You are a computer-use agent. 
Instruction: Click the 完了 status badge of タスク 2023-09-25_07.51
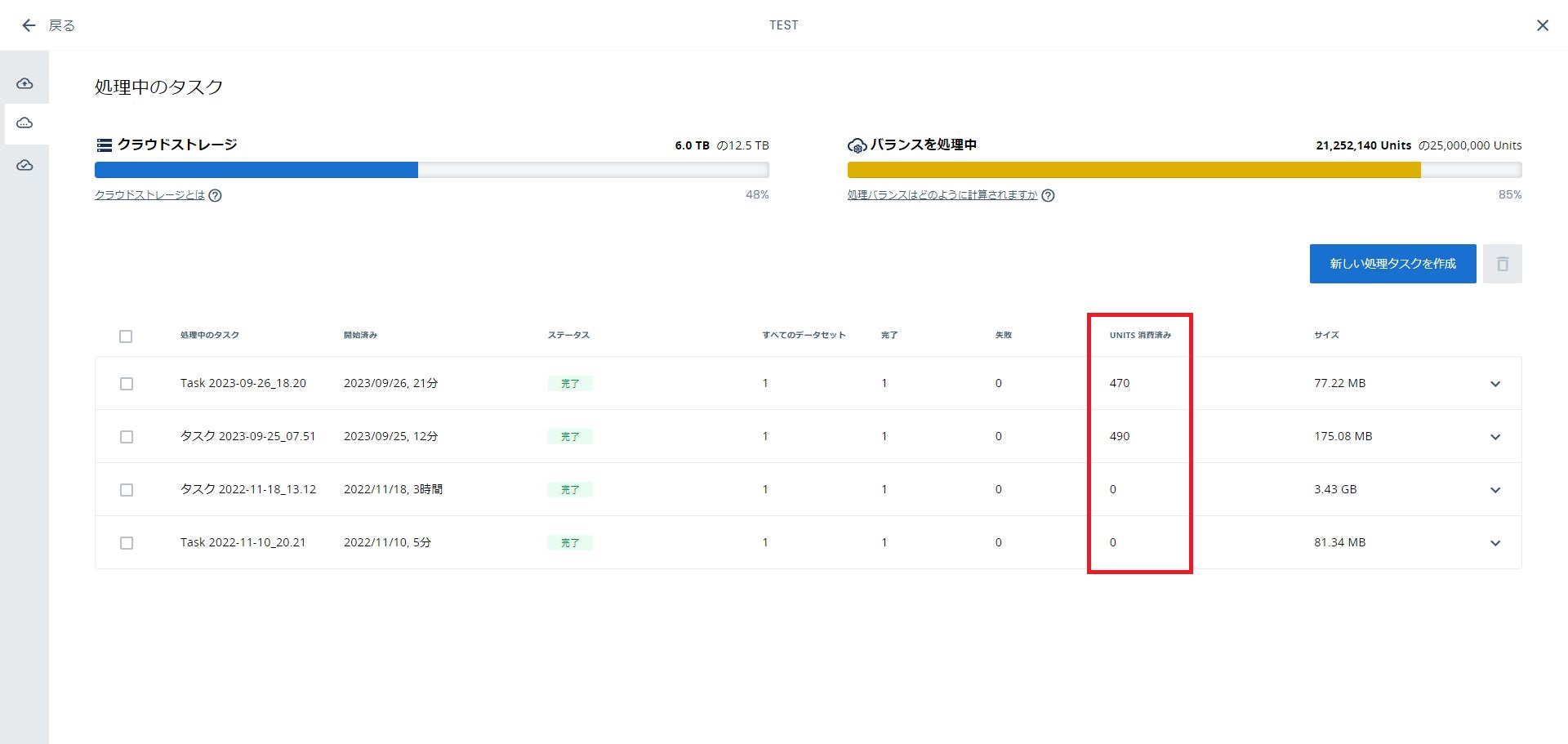coord(570,437)
